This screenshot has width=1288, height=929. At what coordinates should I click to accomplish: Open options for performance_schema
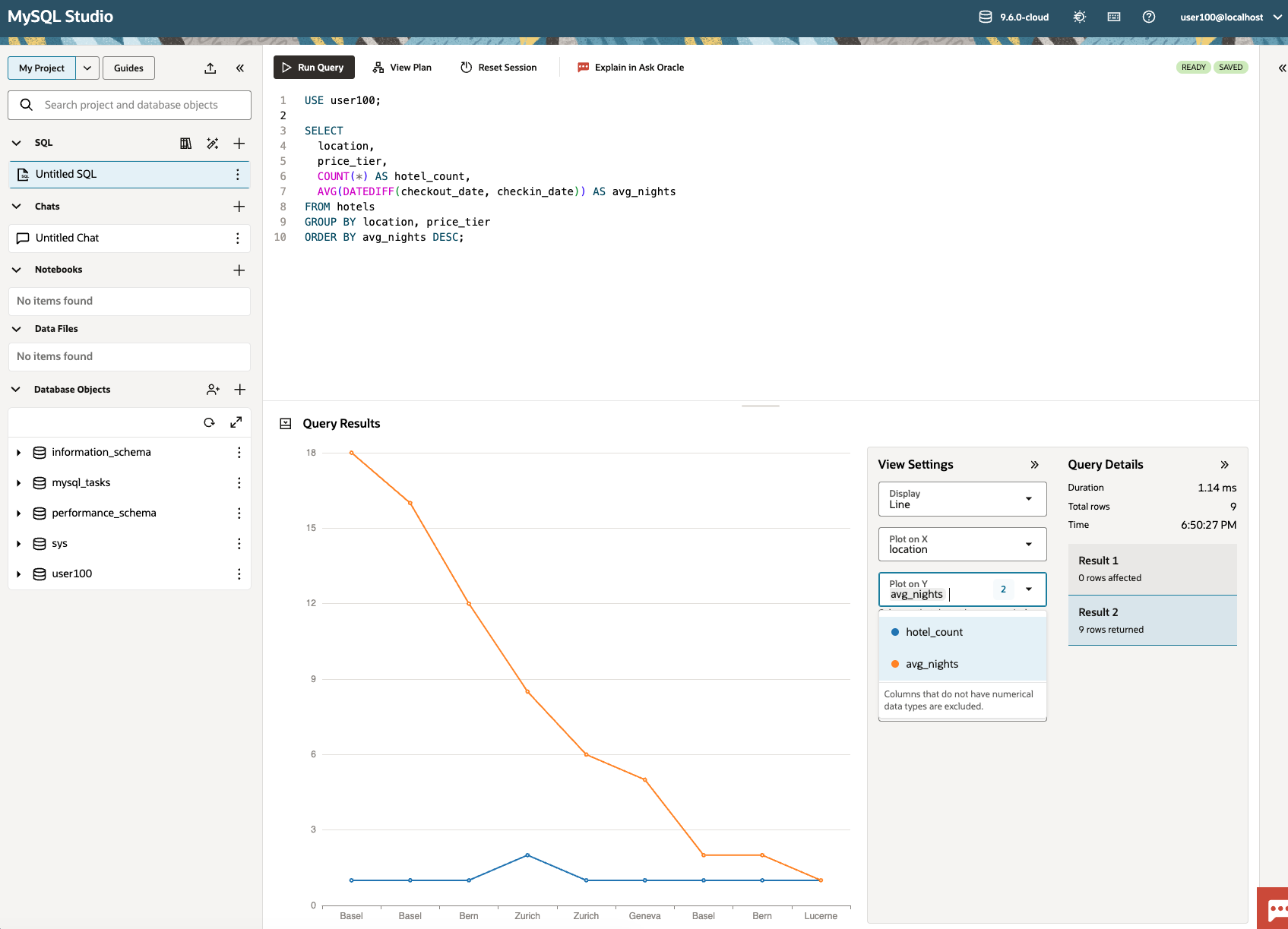[239, 513]
